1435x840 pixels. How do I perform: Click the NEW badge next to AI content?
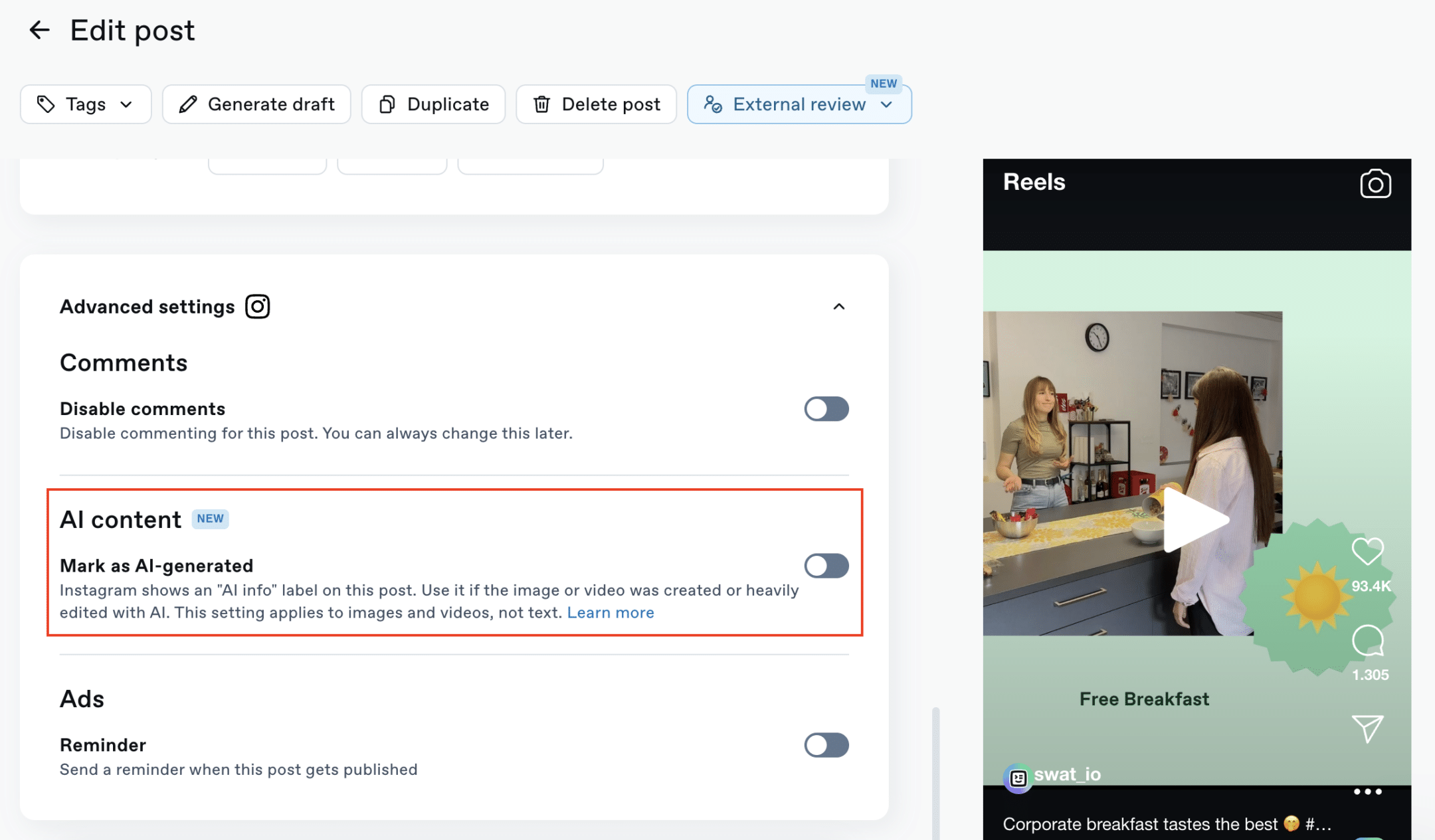[210, 519]
